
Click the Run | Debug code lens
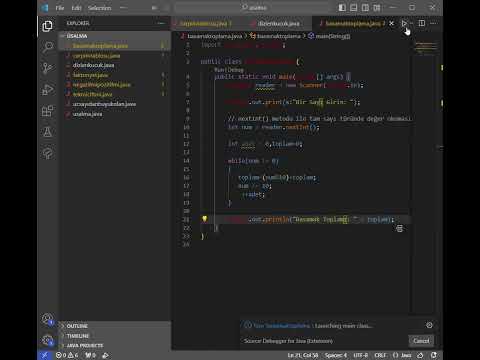tap(229, 70)
